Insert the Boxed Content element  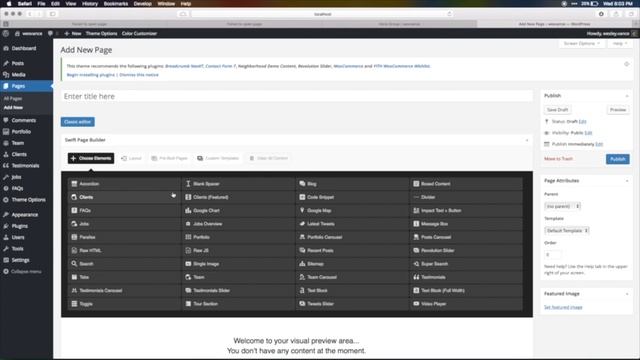[466, 184]
